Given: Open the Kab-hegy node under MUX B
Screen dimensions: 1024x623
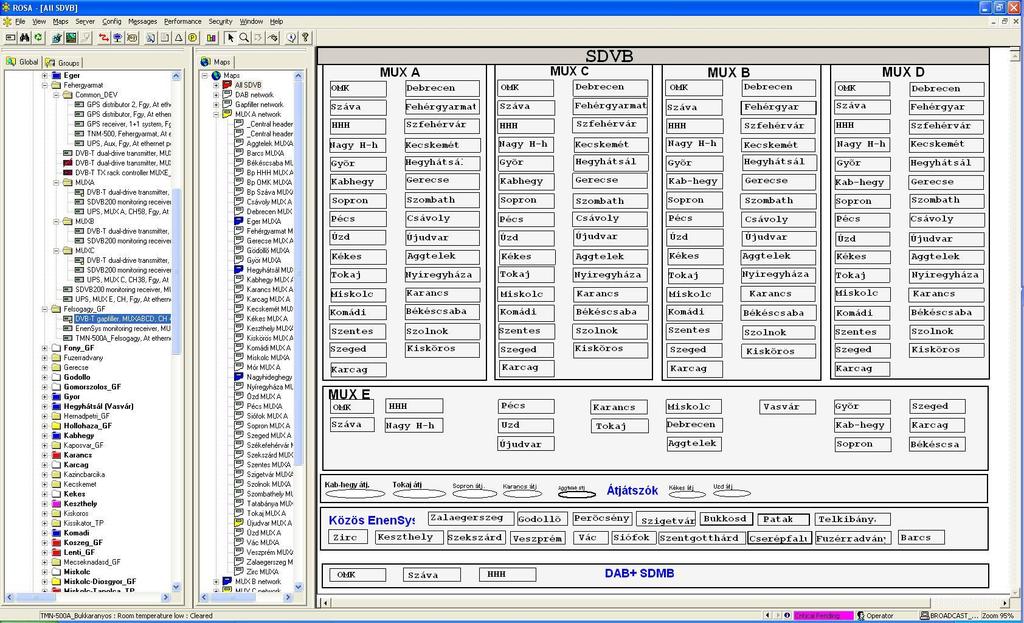Looking at the screenshot, I should [x=694, y=181].
